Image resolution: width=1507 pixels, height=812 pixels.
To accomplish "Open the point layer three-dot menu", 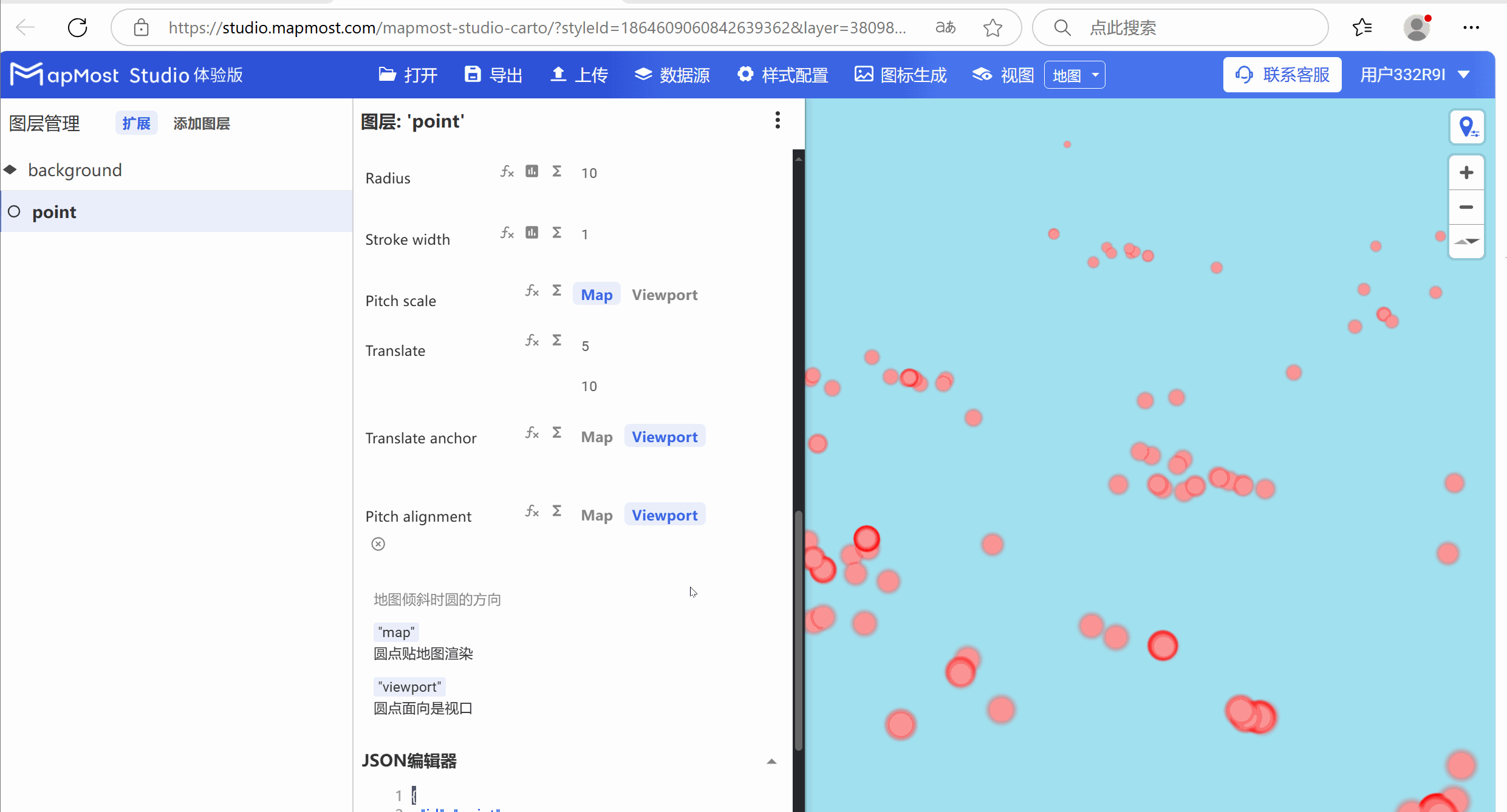I will coord(777,120).
